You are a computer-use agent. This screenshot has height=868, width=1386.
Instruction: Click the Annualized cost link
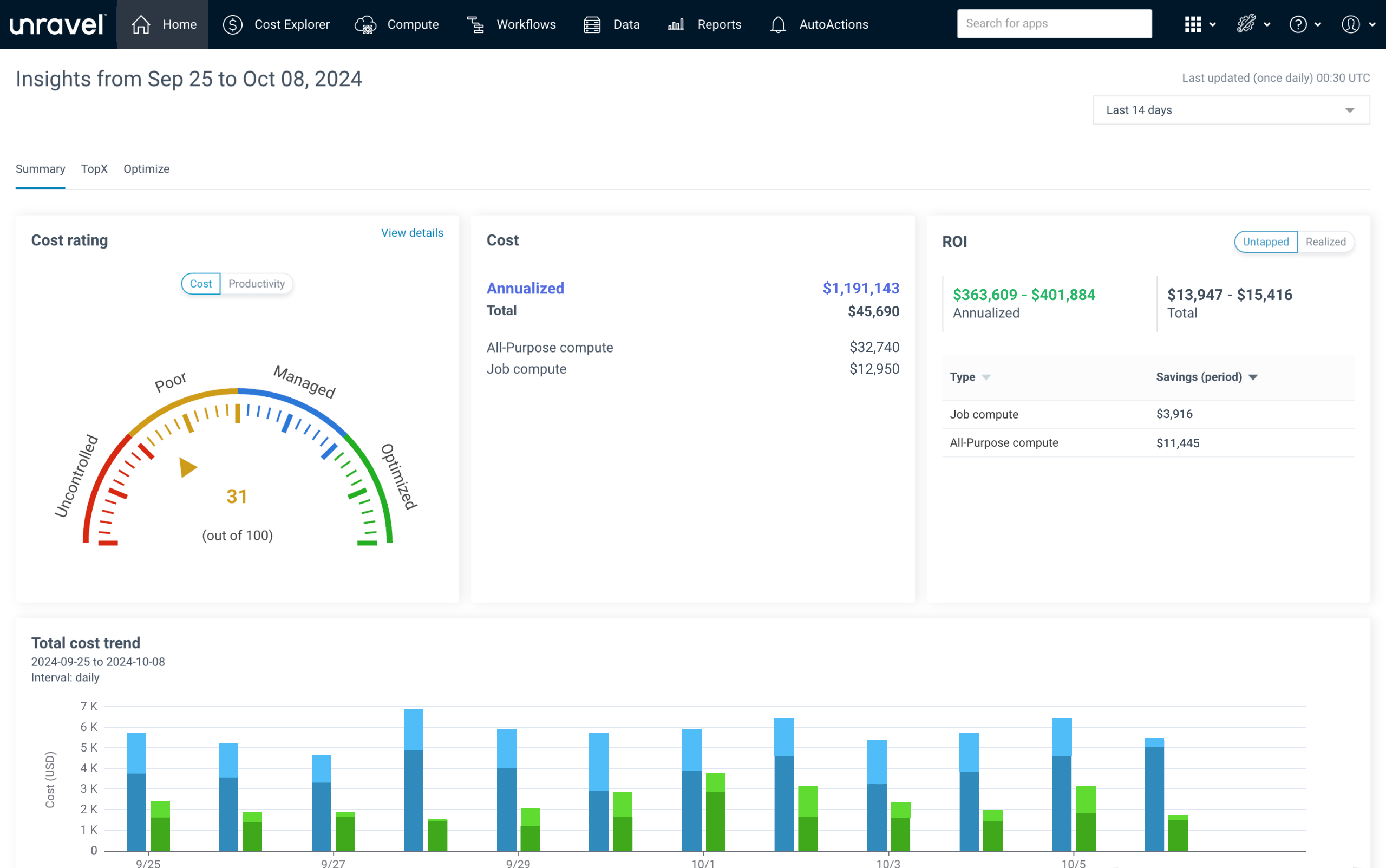point(525,288)
